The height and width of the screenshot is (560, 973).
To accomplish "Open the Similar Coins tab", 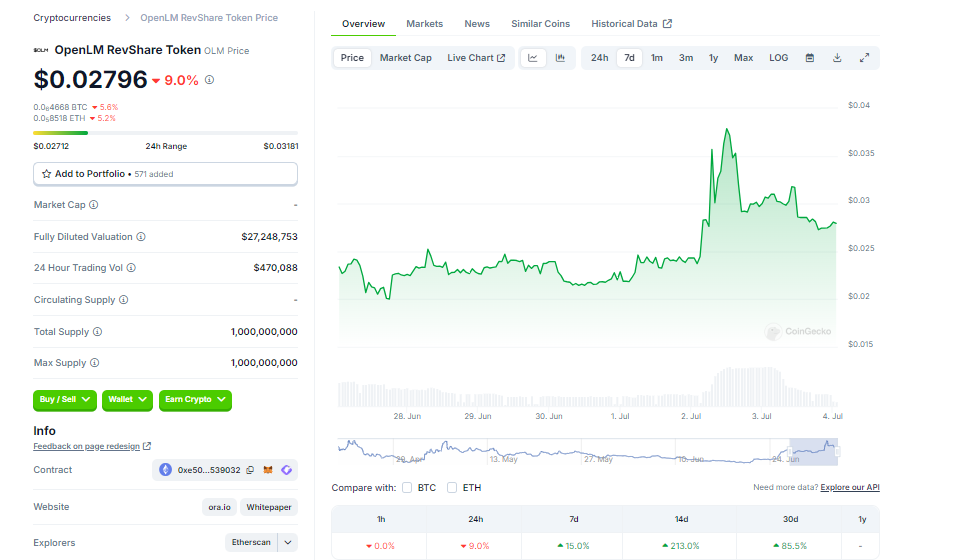I will pyautogui.click(x=540, y=24).
